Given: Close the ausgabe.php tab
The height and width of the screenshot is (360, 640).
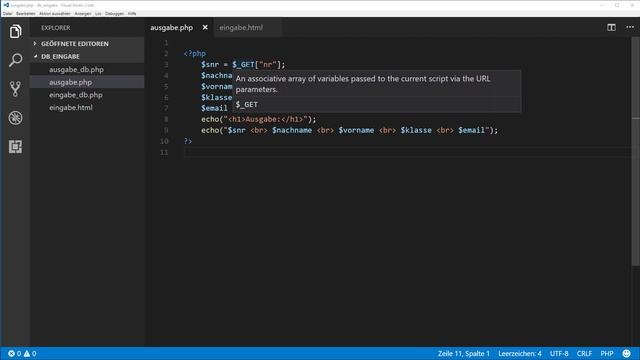Looking at the screenshot, I should point(205,27).
